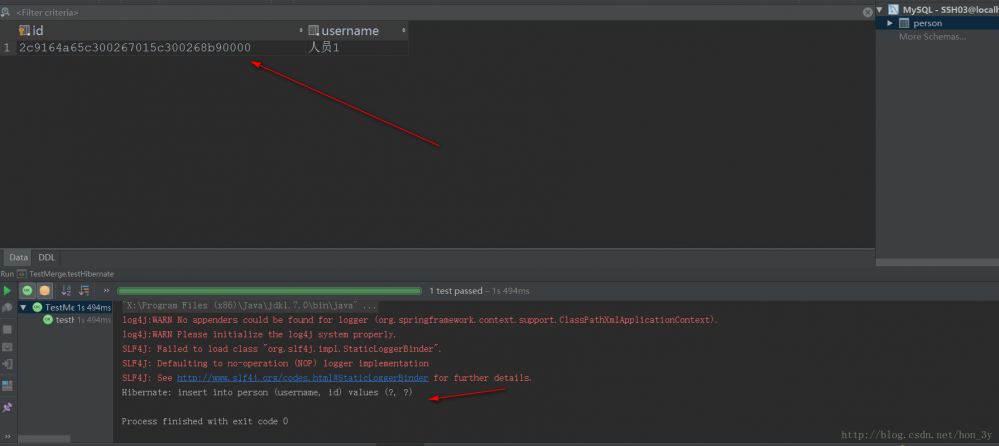This screenshot has height=446, width=999.
Task: Open the slf4j.org StaticLoggerBinder link
Action: click(303, 378)
